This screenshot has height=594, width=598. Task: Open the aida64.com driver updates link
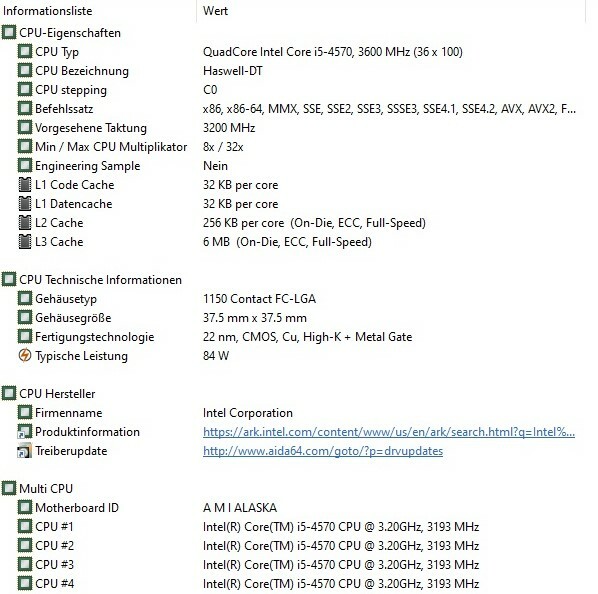click(x=323, y=451)
